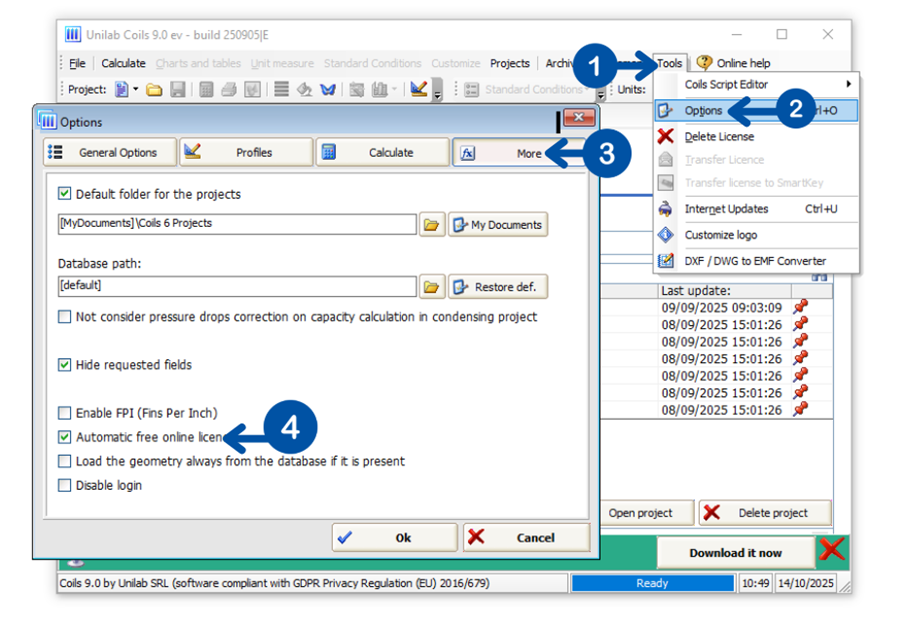Click the Ready status bar indicator
The image size is (906, 628).
tap(652, 584)
